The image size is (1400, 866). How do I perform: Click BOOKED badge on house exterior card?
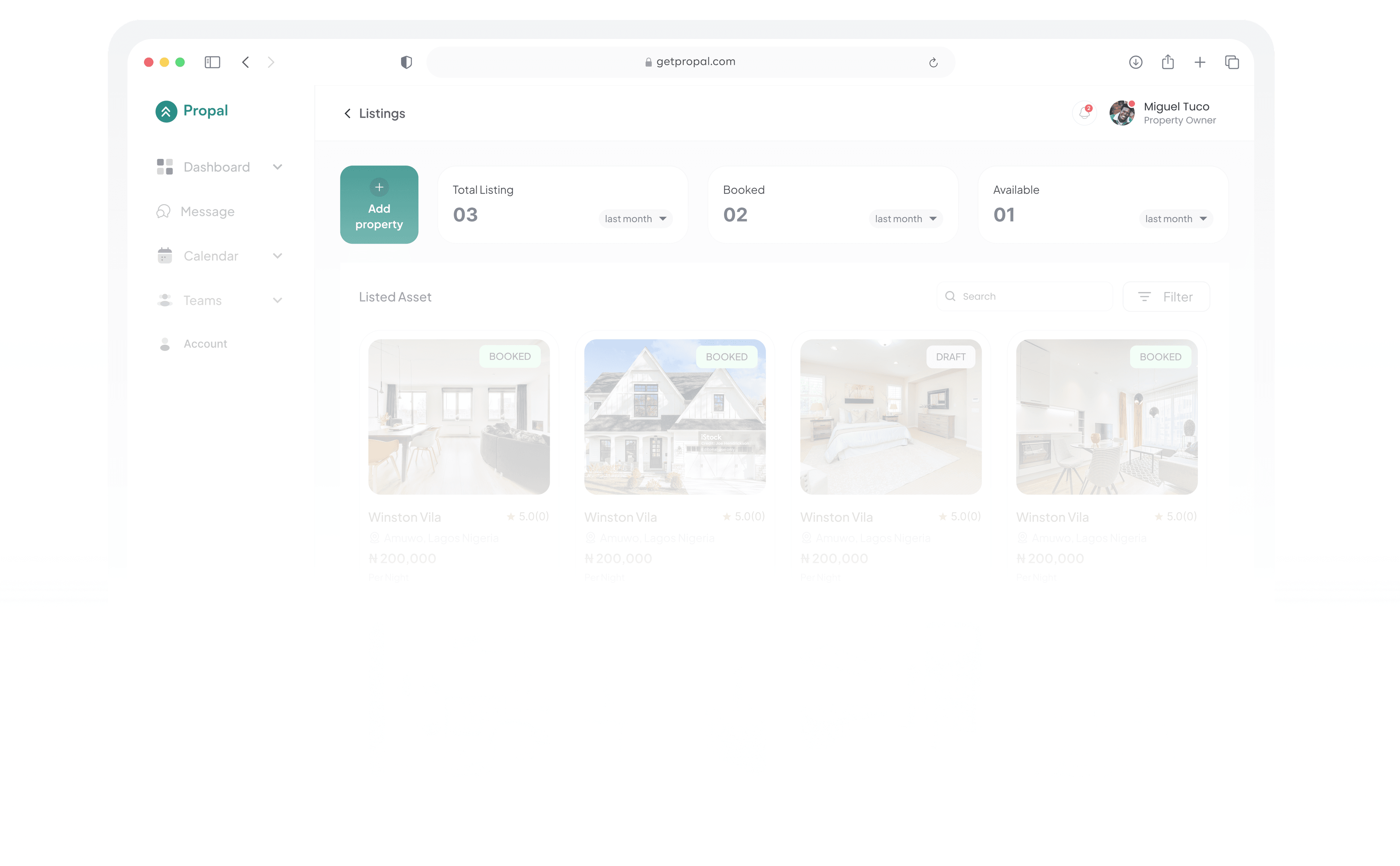[726, 357]
